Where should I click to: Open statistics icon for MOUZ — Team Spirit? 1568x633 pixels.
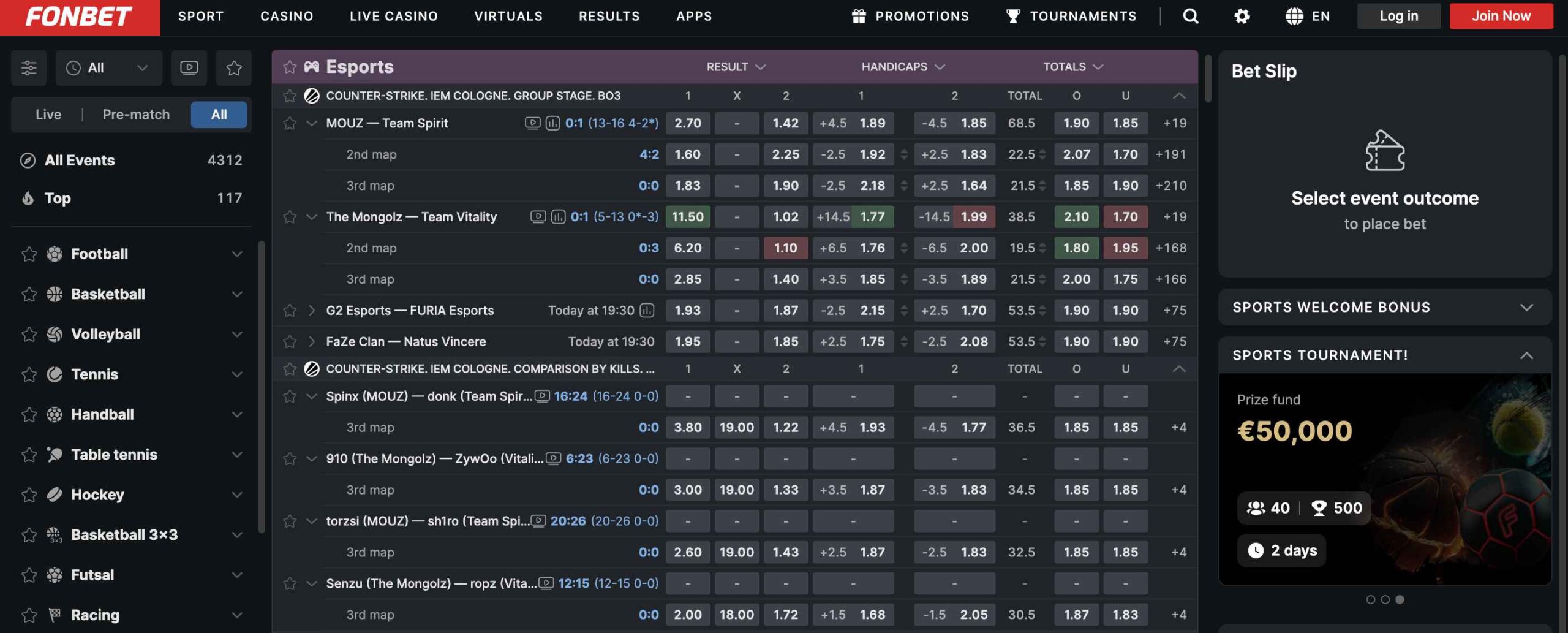tap(552, 123)
